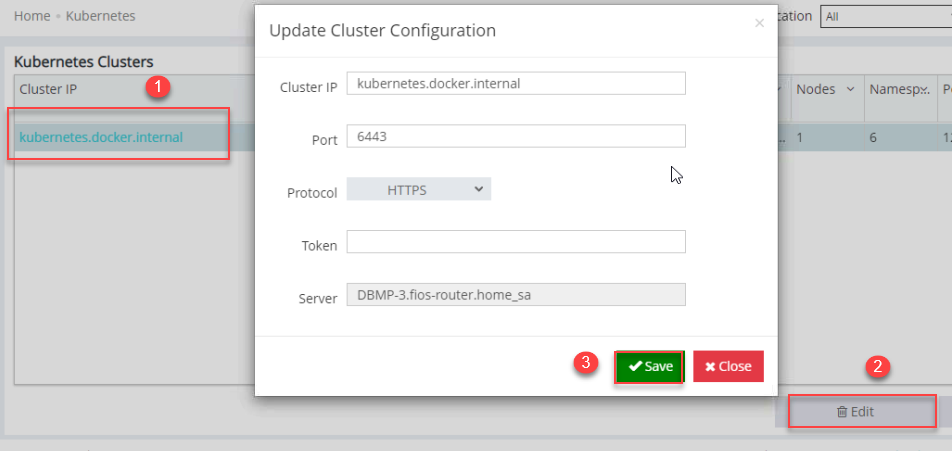Select the Namespaces cell showing 6
This screenshot has width=952, height=451.
tap(901, 137)
